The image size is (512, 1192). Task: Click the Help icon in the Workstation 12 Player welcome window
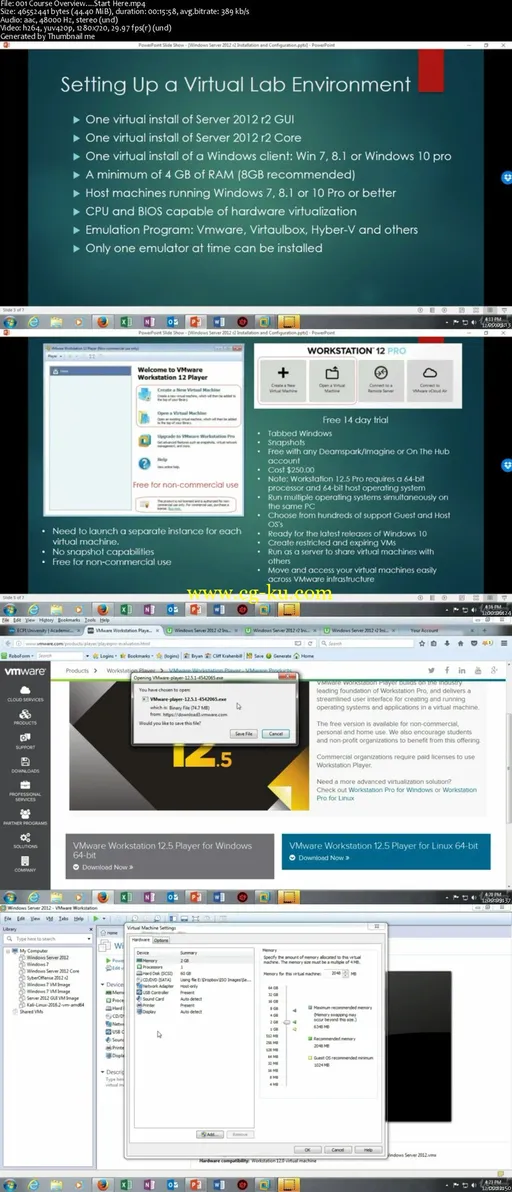coord(144,463)
